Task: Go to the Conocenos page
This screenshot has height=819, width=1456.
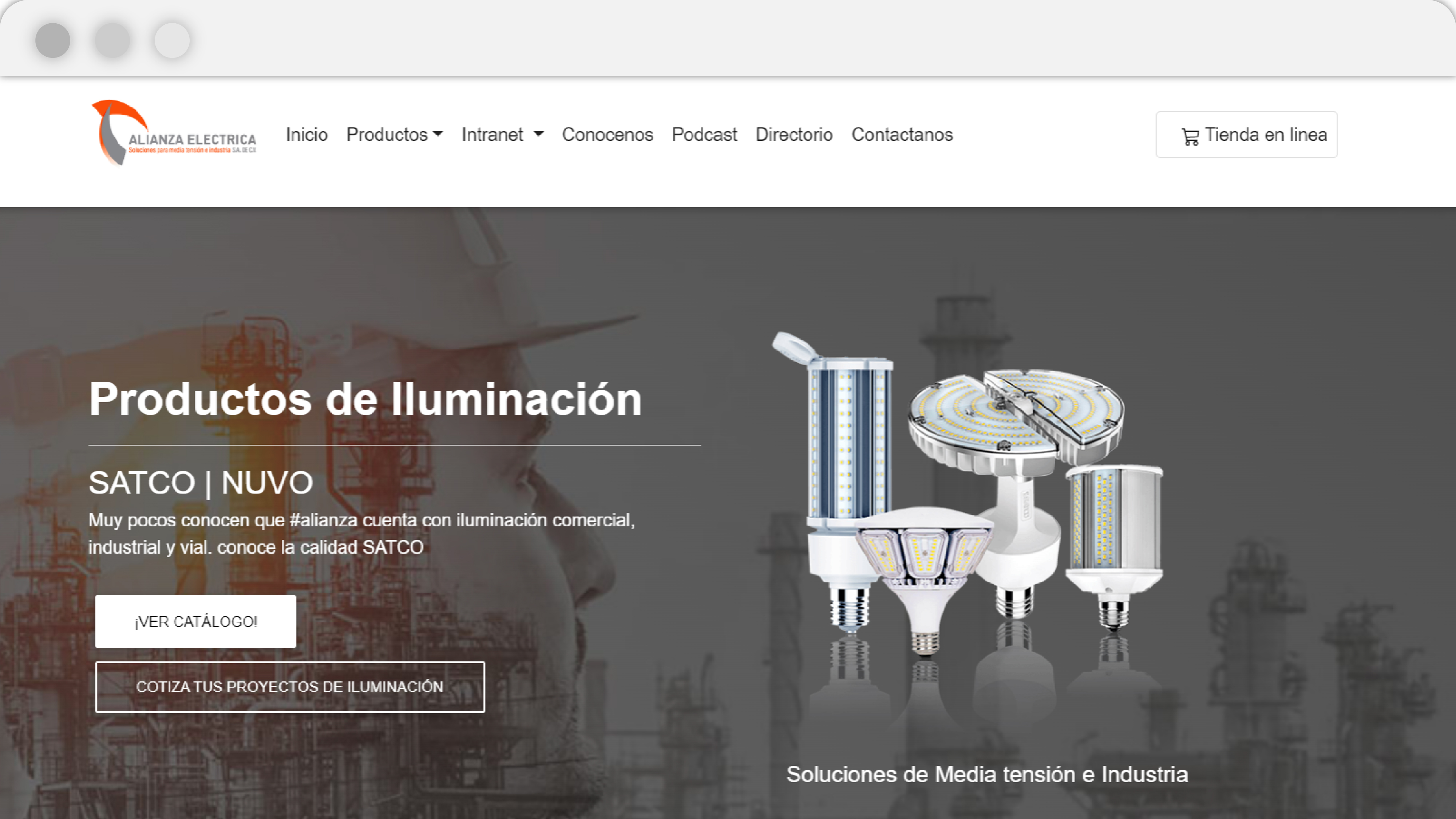Action: tap(607, 135)
